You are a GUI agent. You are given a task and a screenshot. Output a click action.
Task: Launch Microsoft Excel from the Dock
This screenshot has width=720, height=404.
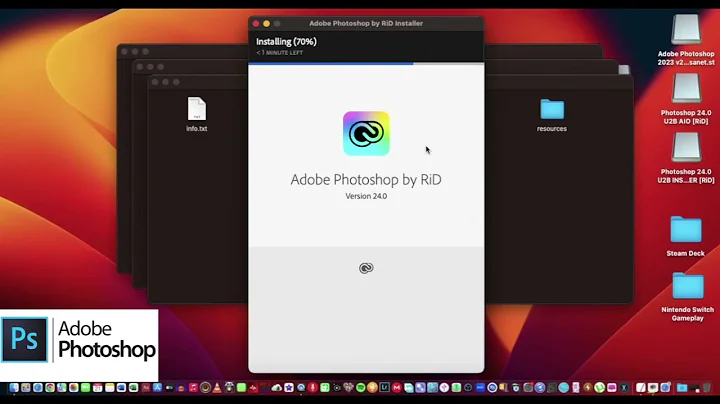pos(133,388)
